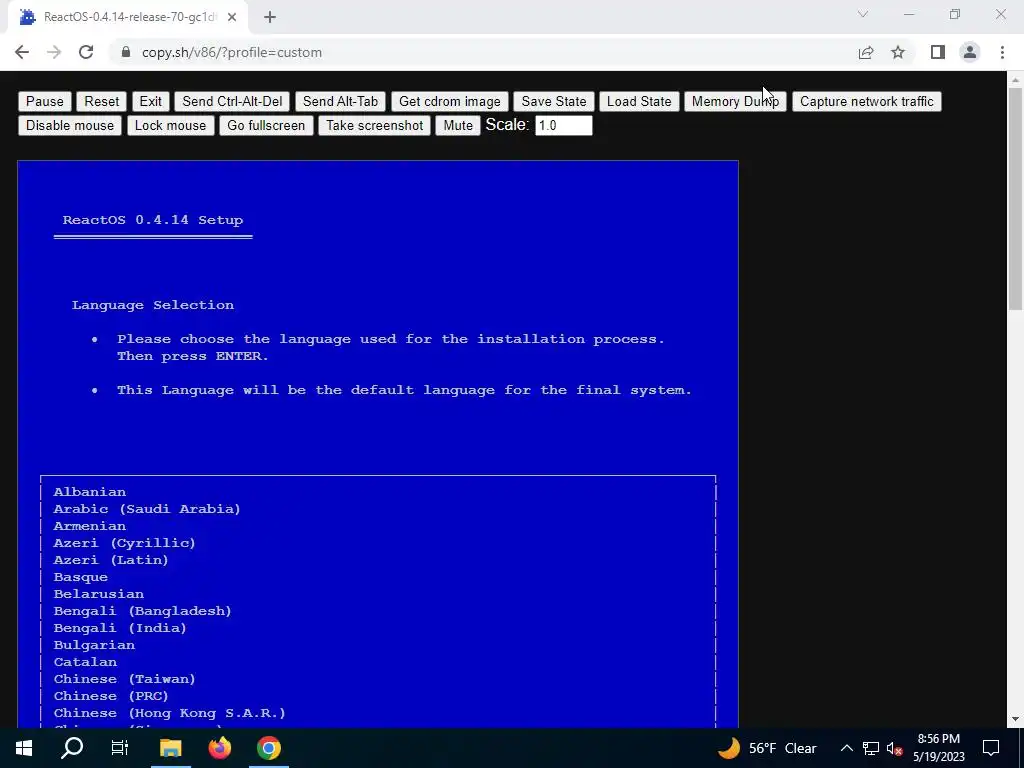The image size is (1024, 768).
Task: Click the network tray icon
Action: coord(871,748)
